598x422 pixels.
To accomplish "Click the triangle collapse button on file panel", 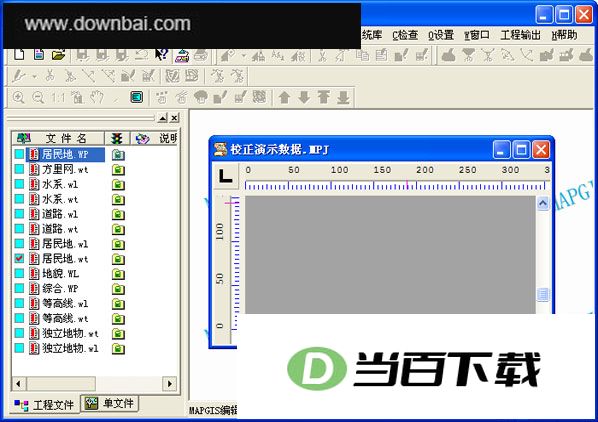I will coord(163,118).
